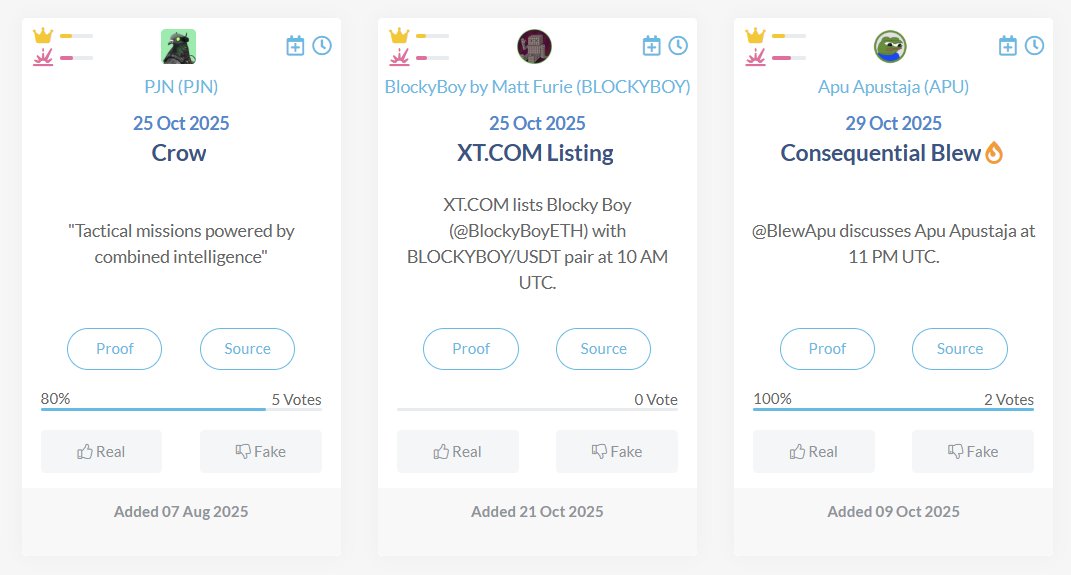Open Source for XT.COM Listing event

click(603, 349)
